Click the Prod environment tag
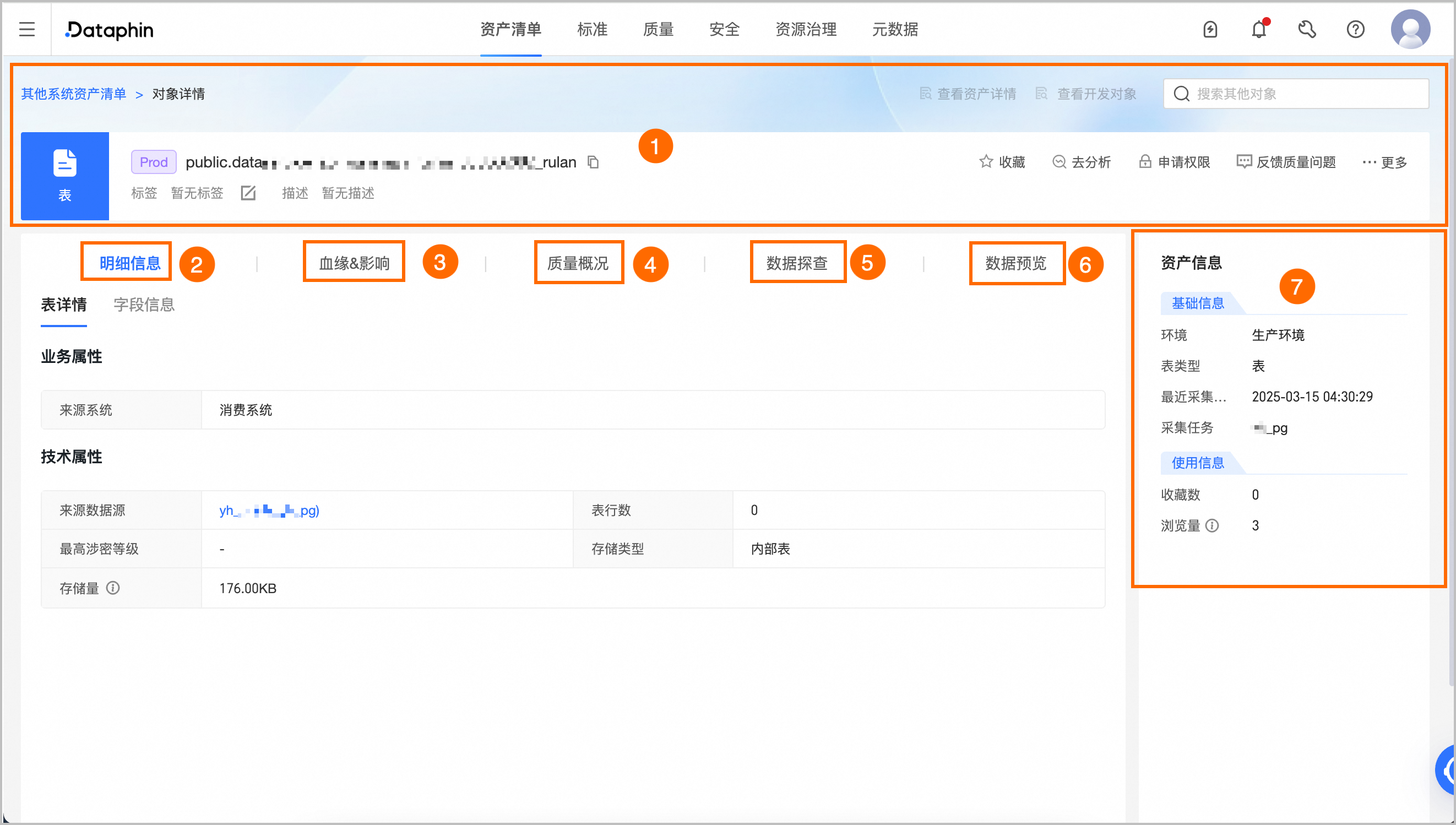Viewport: 1456px width, 825px height. pyautogui.click(x=154, y=162)
